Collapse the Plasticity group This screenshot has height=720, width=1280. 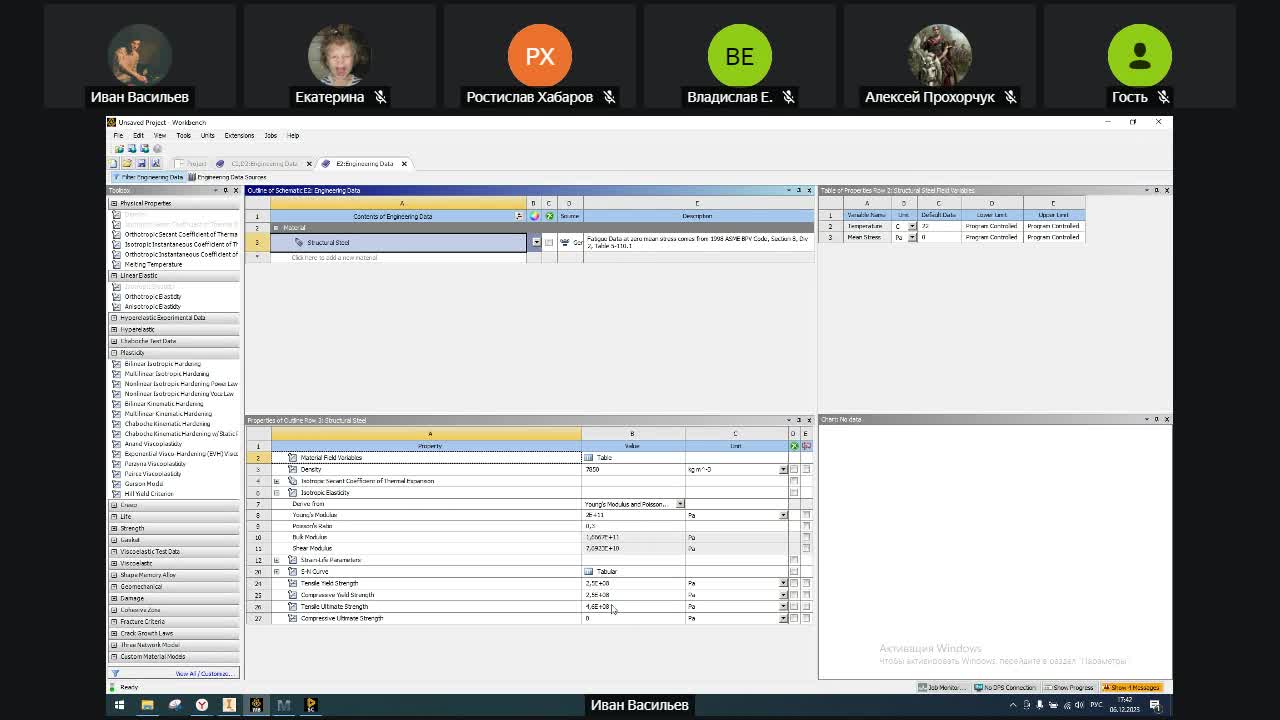[x=114, y=352]
